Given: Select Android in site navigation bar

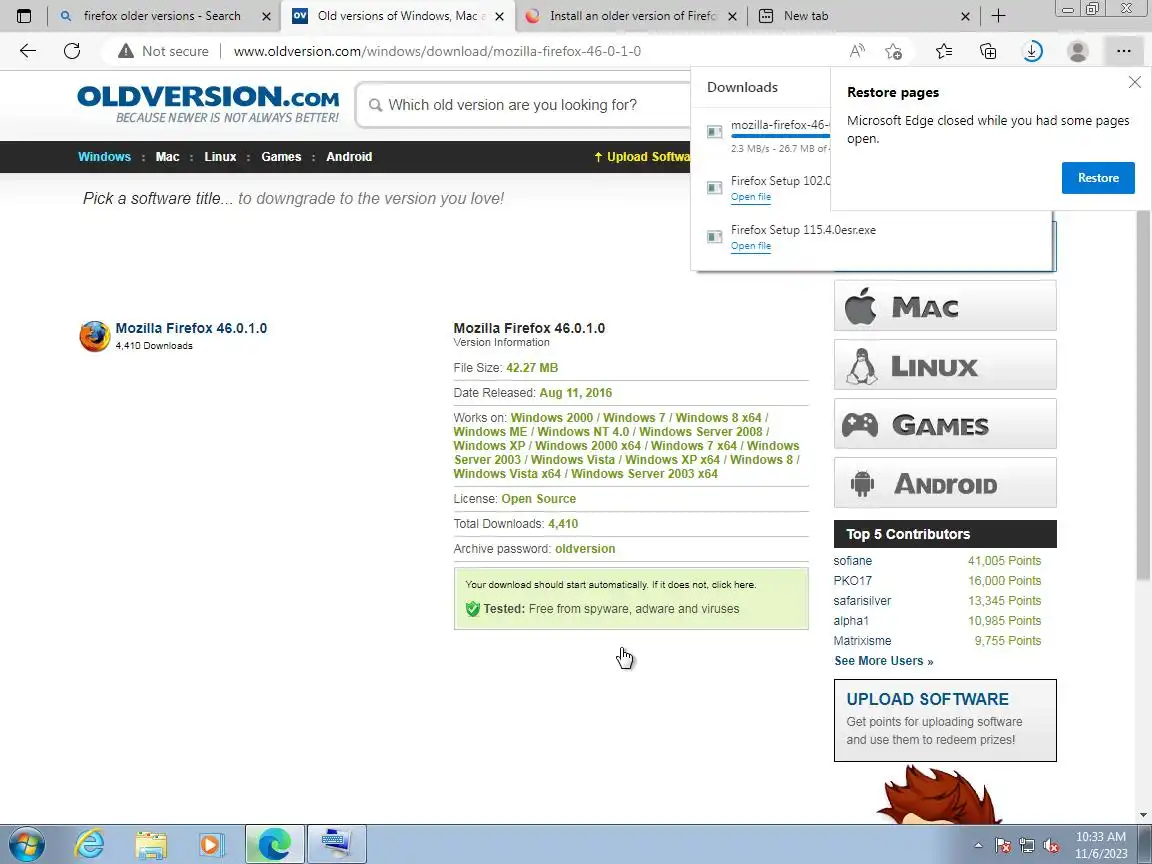Looking at the screenshot, I should tap(349, 156).
